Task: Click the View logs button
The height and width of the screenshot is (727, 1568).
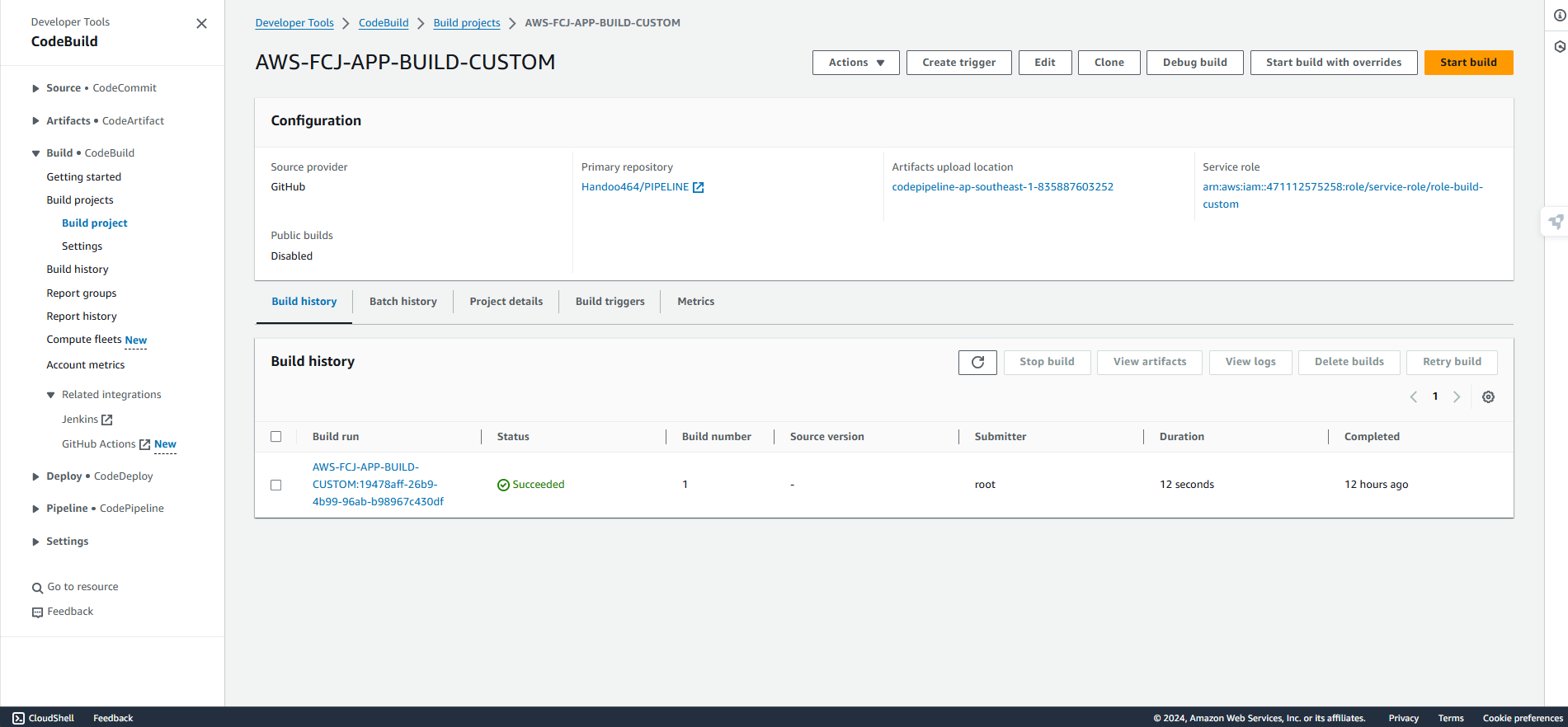Action: click(1250, 362)
